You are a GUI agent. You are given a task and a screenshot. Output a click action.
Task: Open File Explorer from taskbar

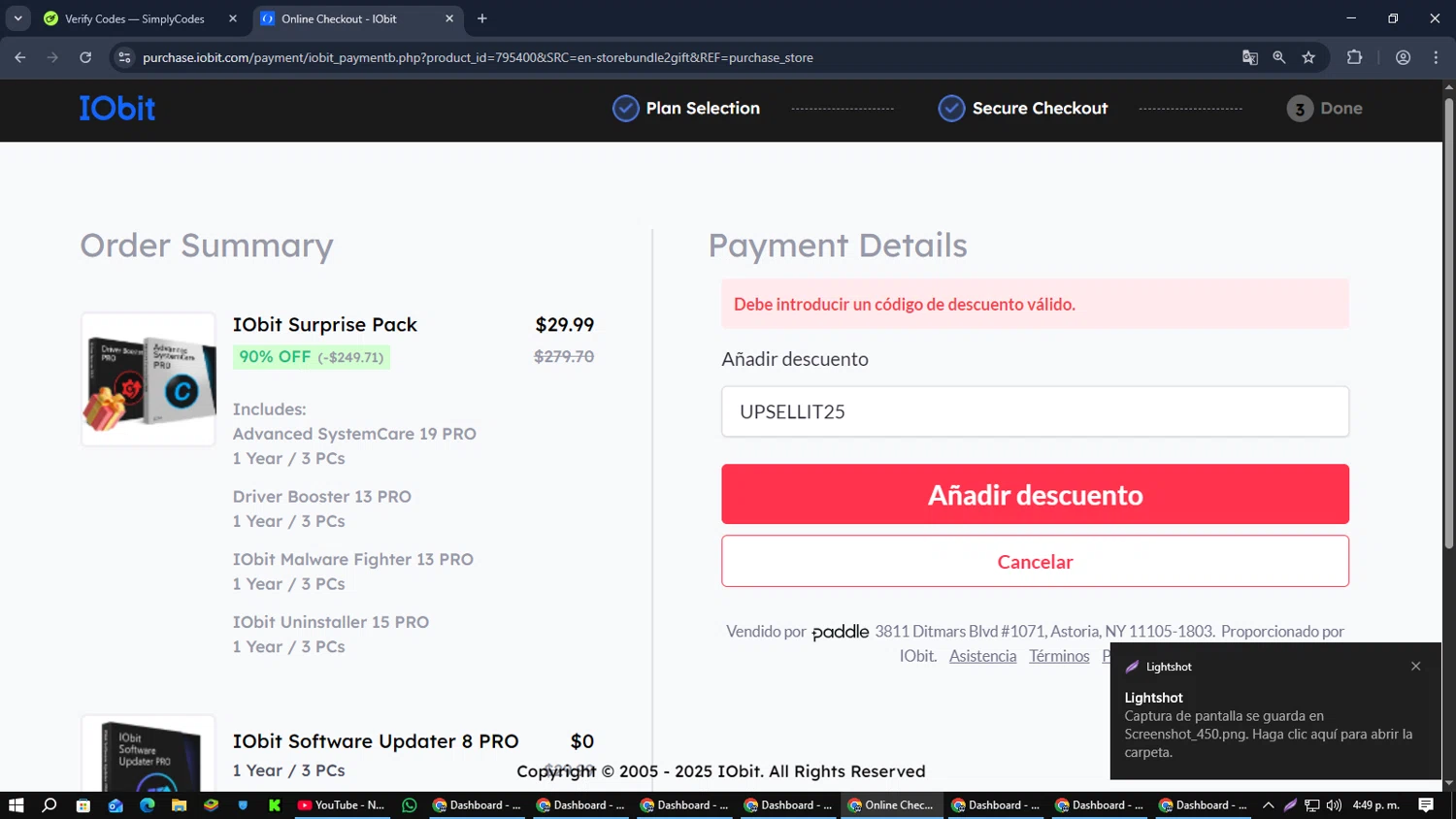tap(179, 805)
